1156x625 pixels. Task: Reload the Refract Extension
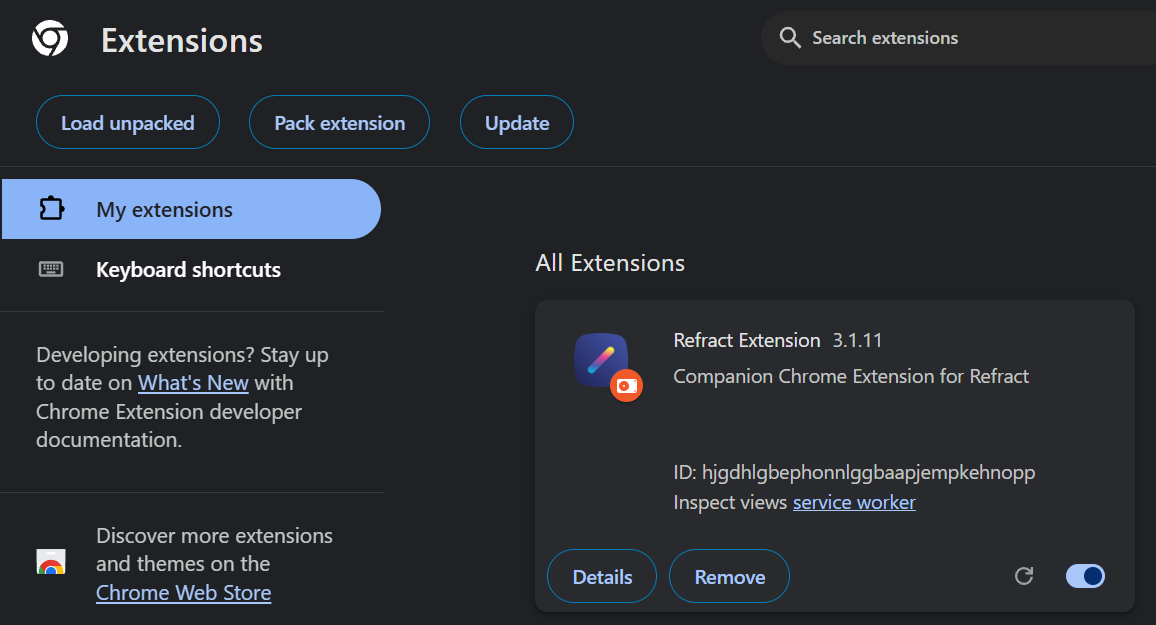coord(1024,576)
